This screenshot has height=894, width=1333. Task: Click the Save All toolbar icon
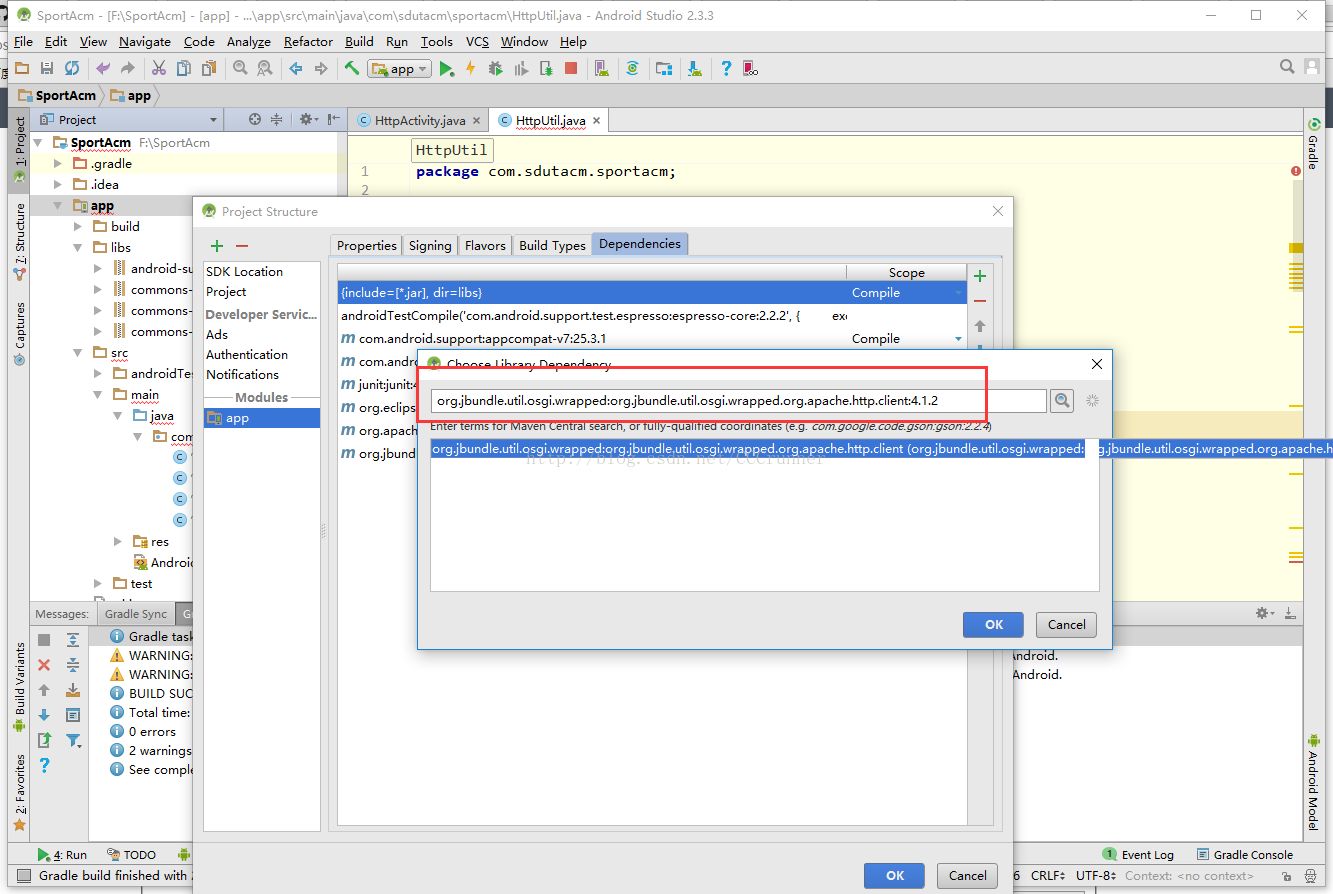pos(46,68)
